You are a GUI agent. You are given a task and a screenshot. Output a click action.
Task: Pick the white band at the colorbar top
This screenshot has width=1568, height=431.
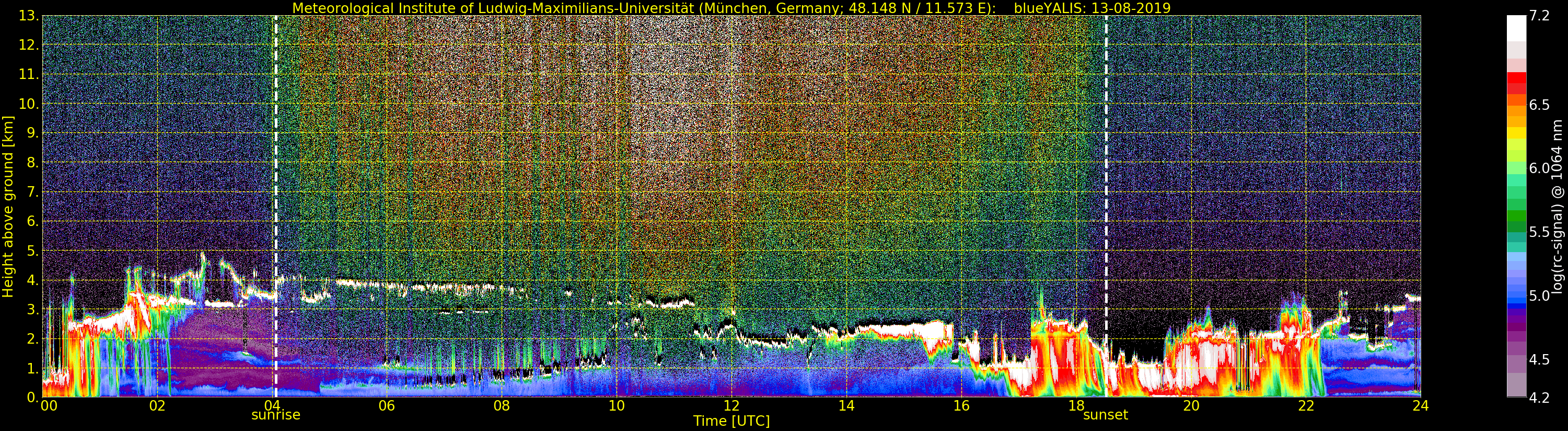[x=1516, y=28]
